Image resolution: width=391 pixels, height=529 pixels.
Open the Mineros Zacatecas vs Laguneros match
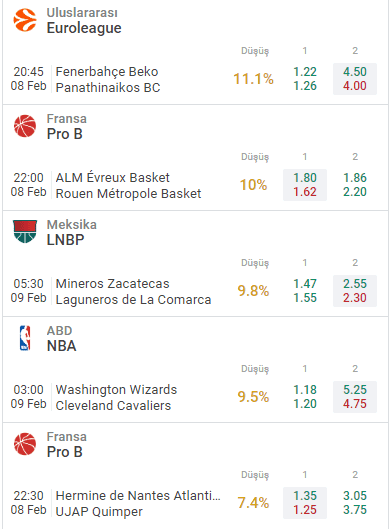point(133,291)
